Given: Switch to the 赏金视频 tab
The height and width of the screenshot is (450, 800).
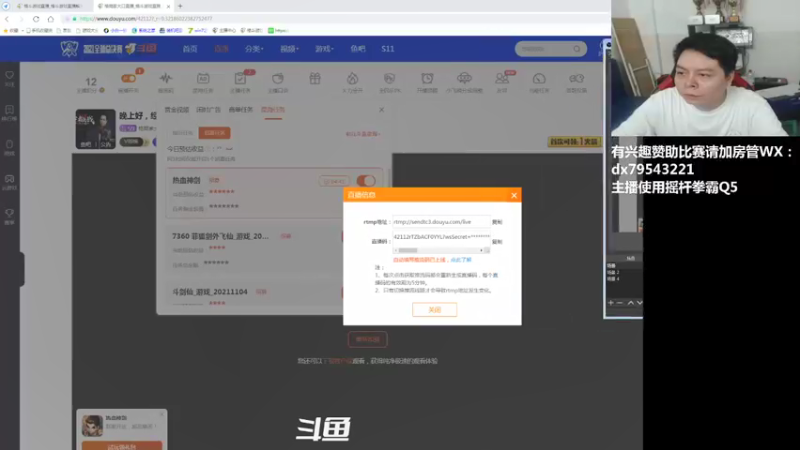Looking at the screenshot, I should coord(177,110).
